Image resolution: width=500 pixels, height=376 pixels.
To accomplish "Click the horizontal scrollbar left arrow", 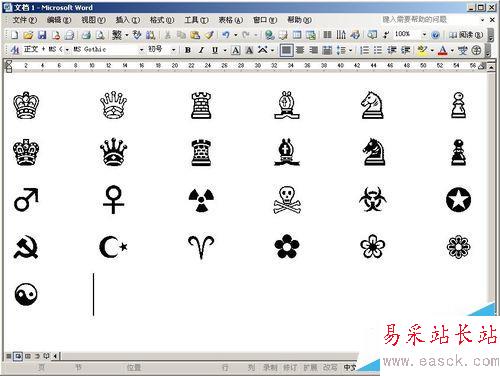I will 55,356.
